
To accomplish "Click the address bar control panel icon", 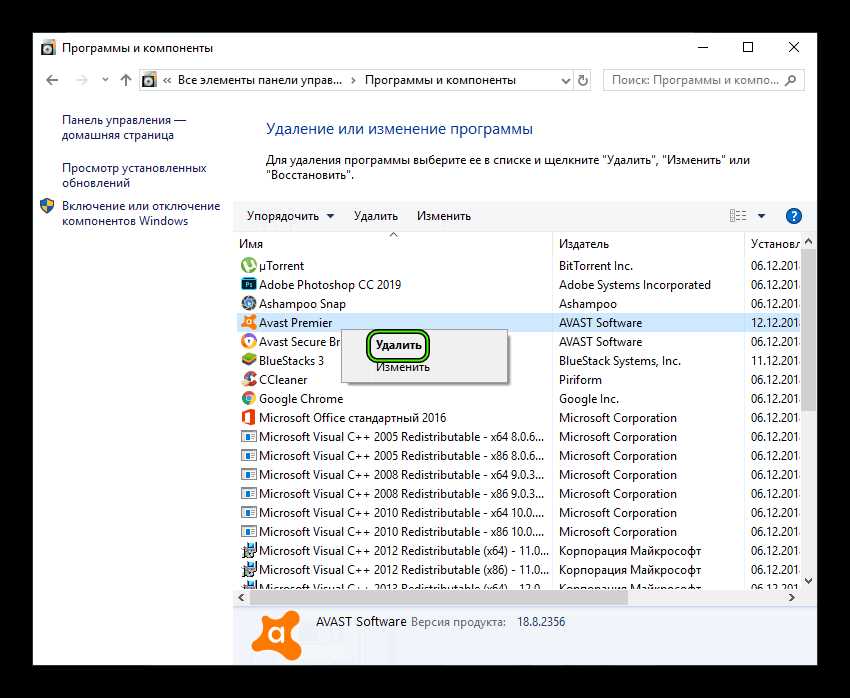I will [149, 80].
